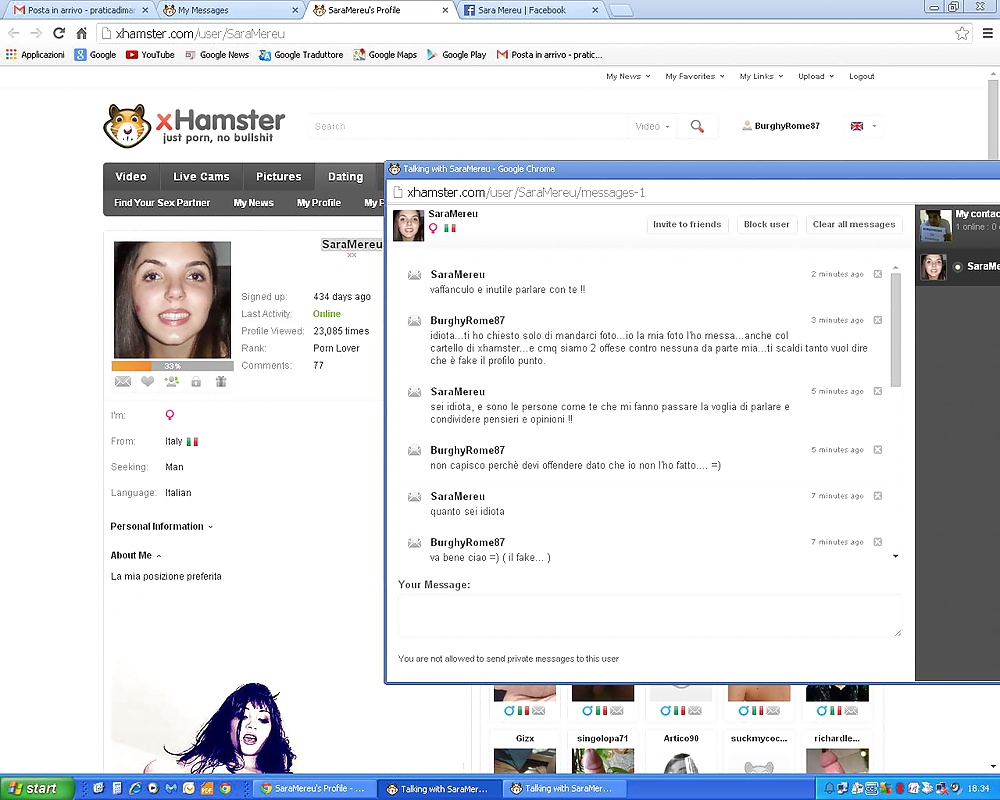Delete the top SaraMereu message with X
Screen dimensions: 1000x800
click(877, 274)
